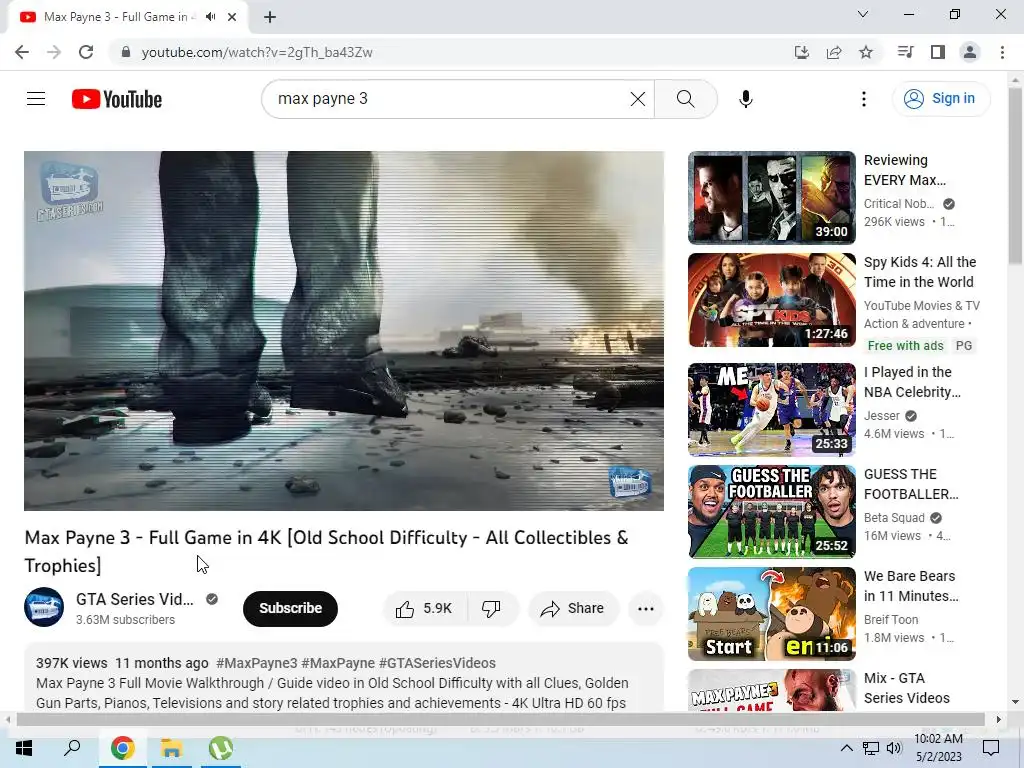The width and height of the screenshot is (1024, 768).
Task: Reload the page
Action: click(86, 52)
